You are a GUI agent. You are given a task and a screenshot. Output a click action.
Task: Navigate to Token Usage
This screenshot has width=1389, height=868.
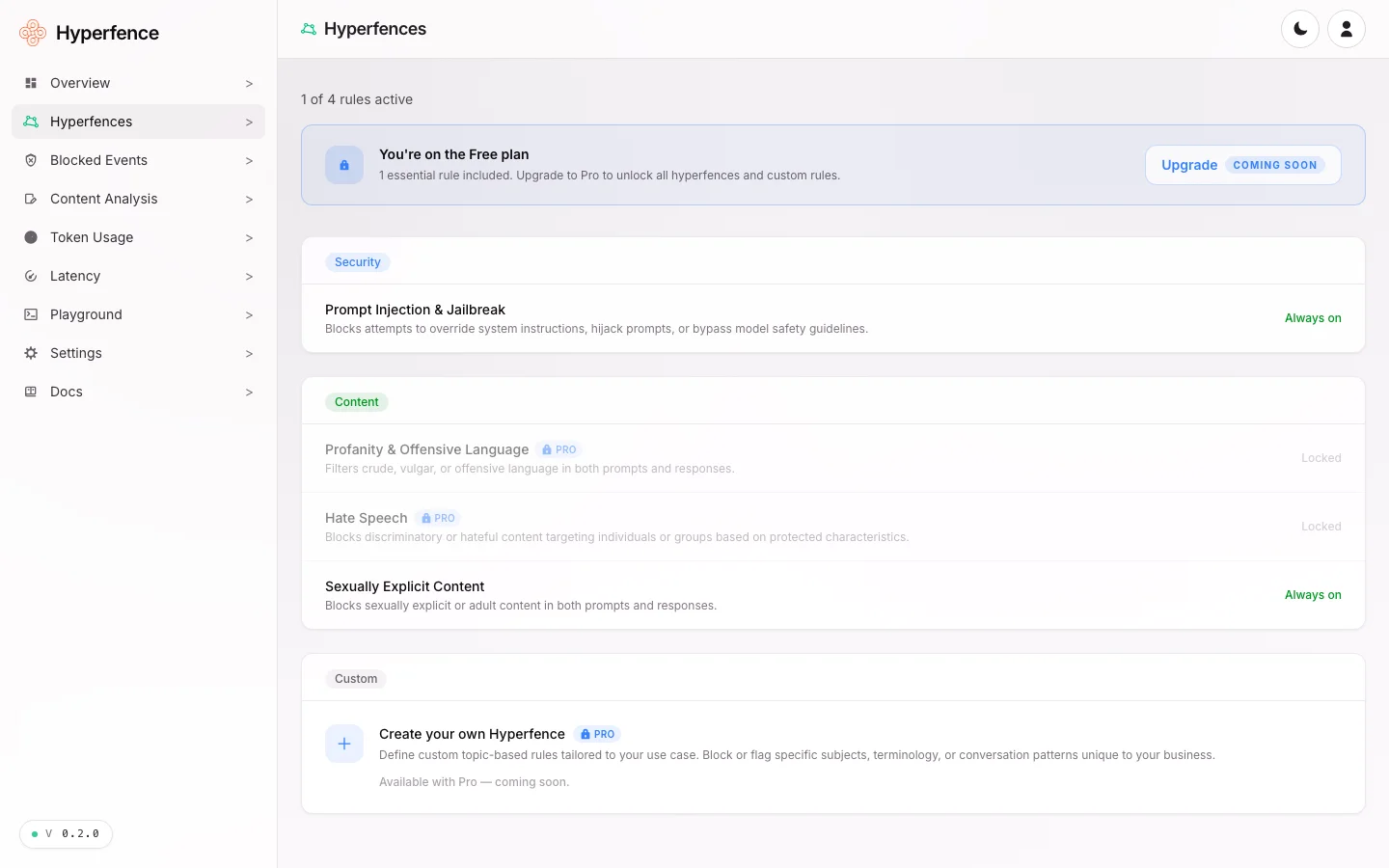138,237
